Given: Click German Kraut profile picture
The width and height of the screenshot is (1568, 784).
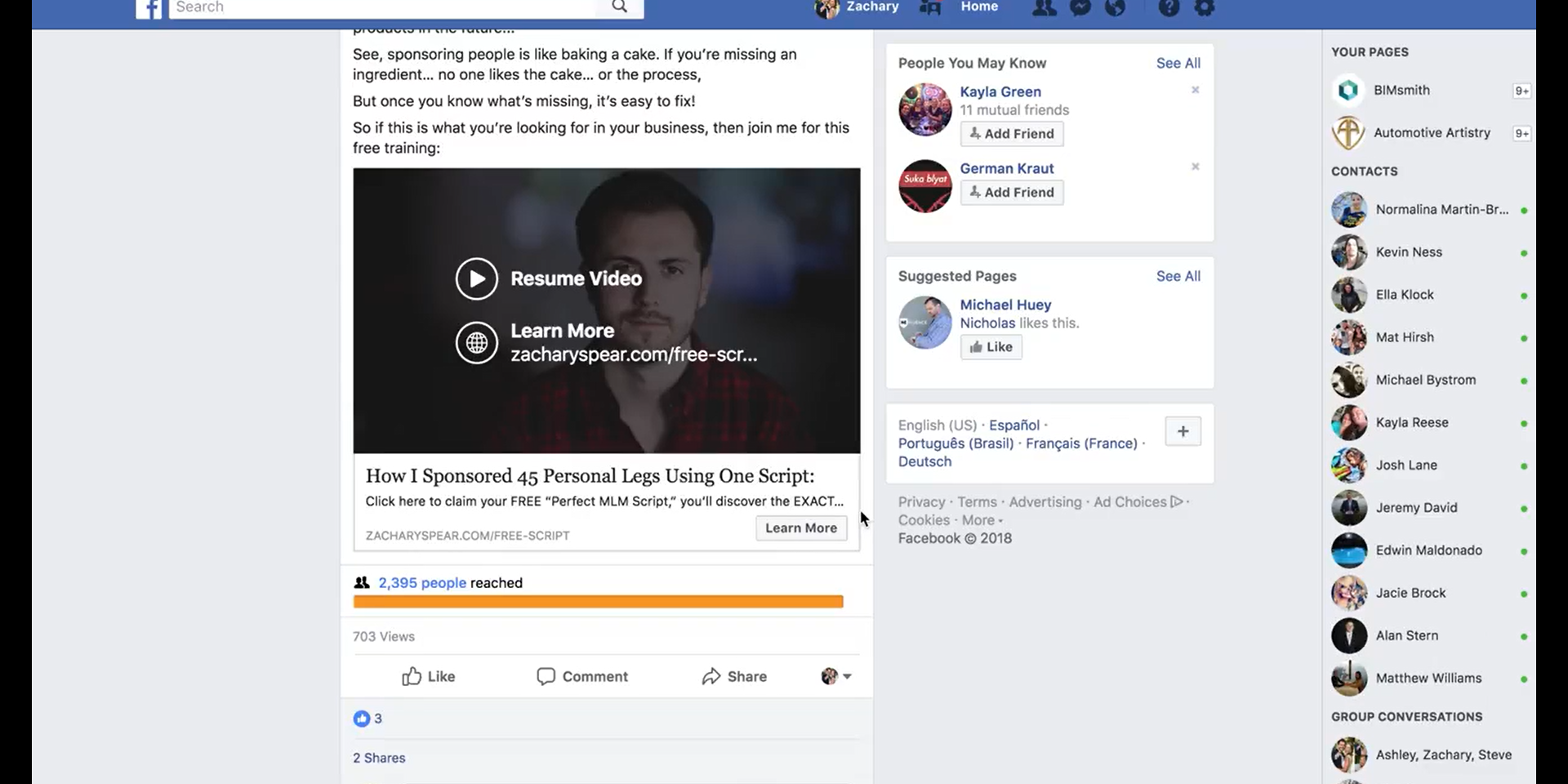Looking at the screenshot, I should click(925, 186).
